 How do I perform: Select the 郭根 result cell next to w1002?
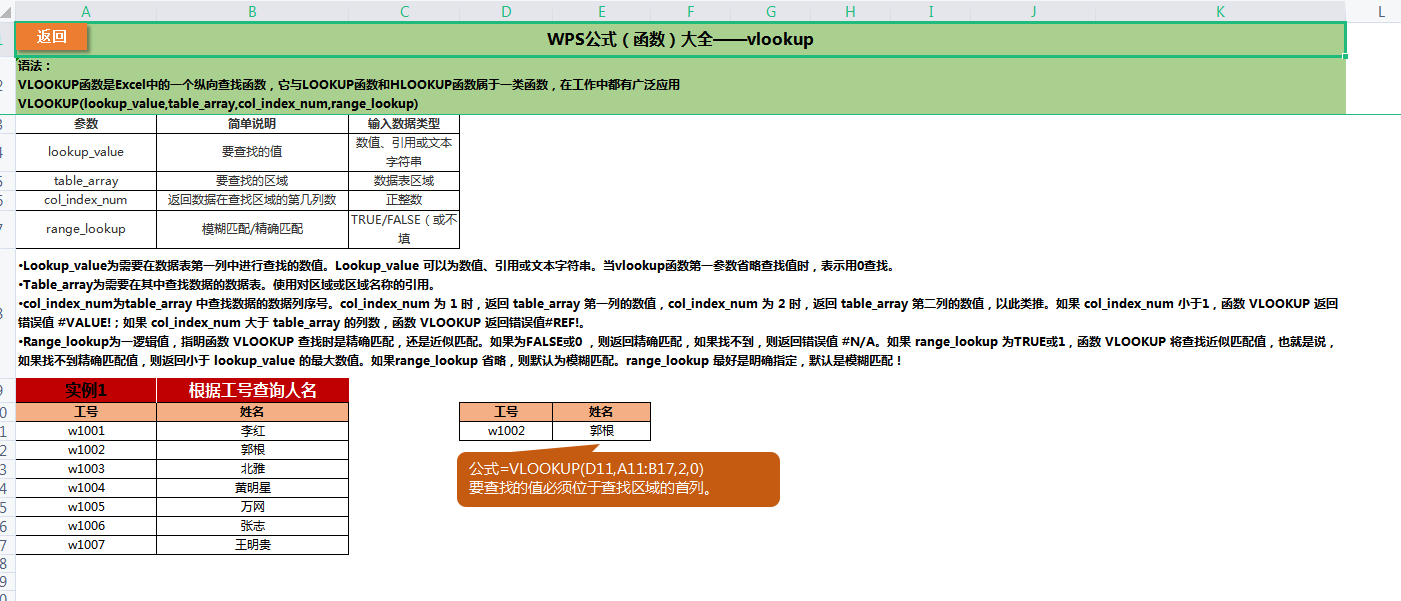coord(601,430)
